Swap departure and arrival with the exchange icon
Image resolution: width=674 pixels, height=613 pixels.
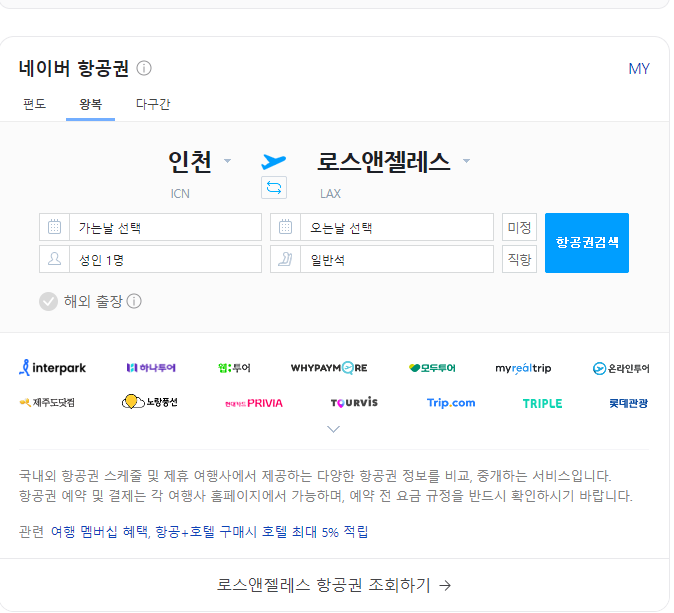[274, 188]
